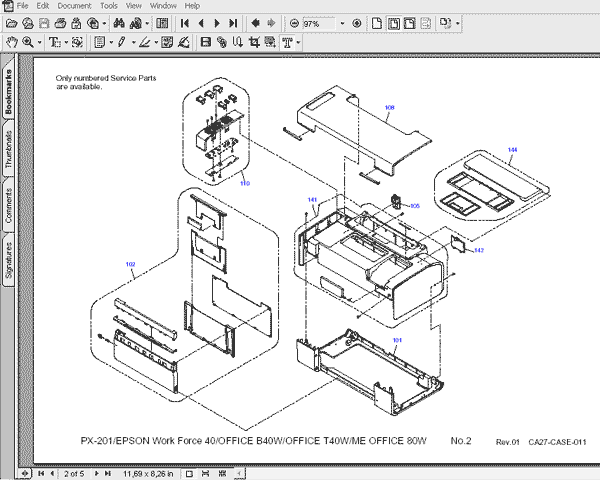Screen dimensions: 600x480
Task: Click the page number field showing 2 of 5
Action: pos(74,473)
